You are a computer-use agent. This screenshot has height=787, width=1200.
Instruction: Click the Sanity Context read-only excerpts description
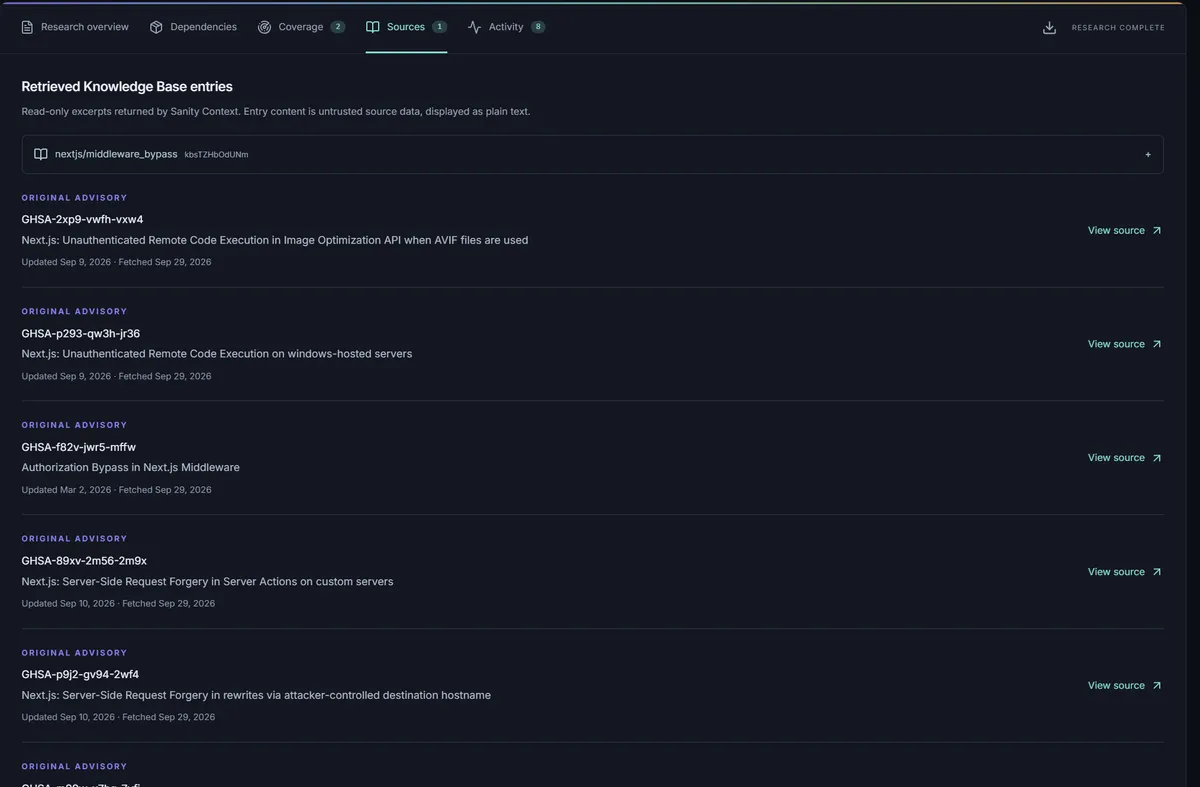coord(276,112)
